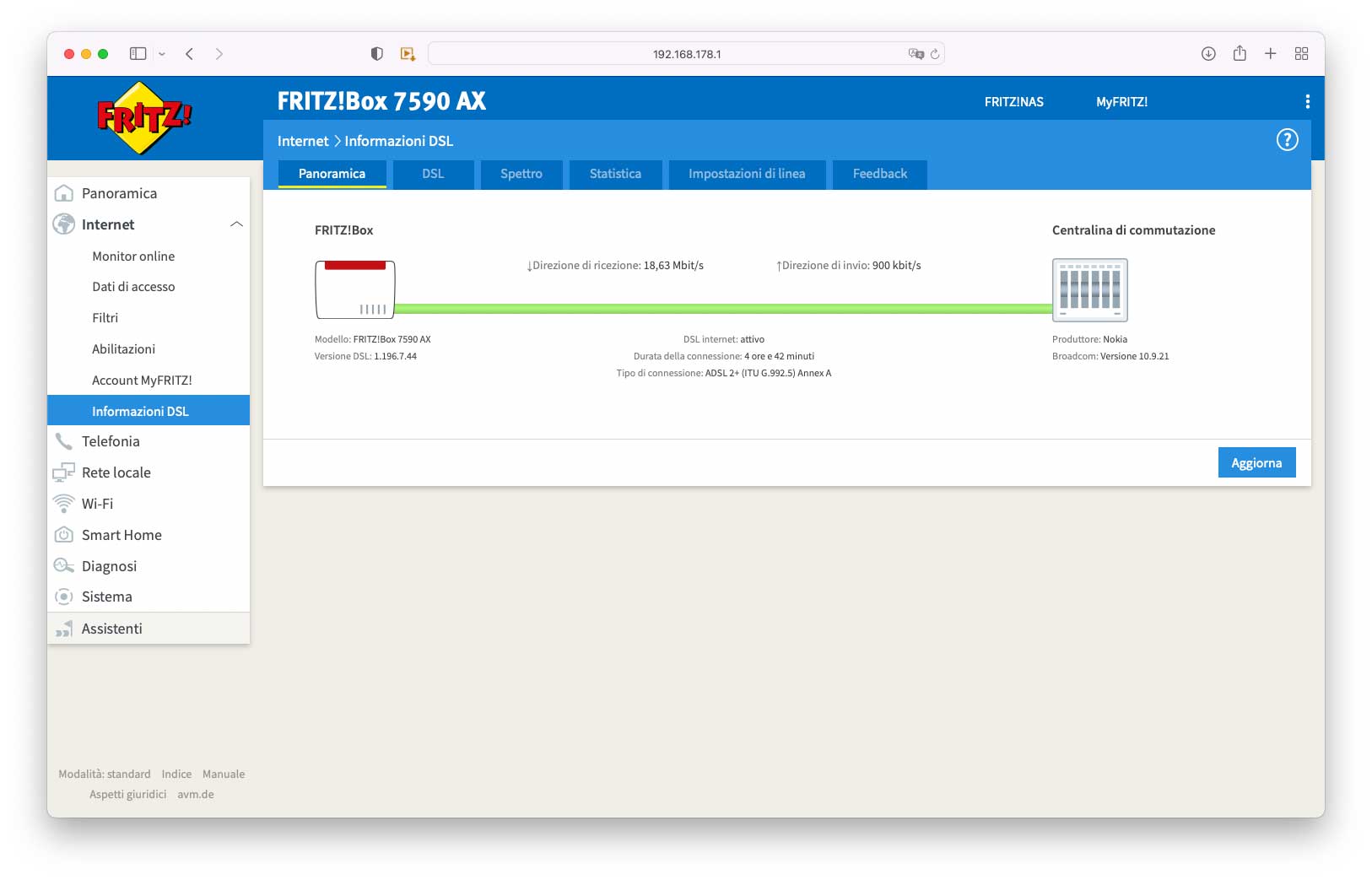1372x880 pixels.
Task: Click the connection type ADSL 2+ text
Action: pyautogui.click(x=724, y=373)
